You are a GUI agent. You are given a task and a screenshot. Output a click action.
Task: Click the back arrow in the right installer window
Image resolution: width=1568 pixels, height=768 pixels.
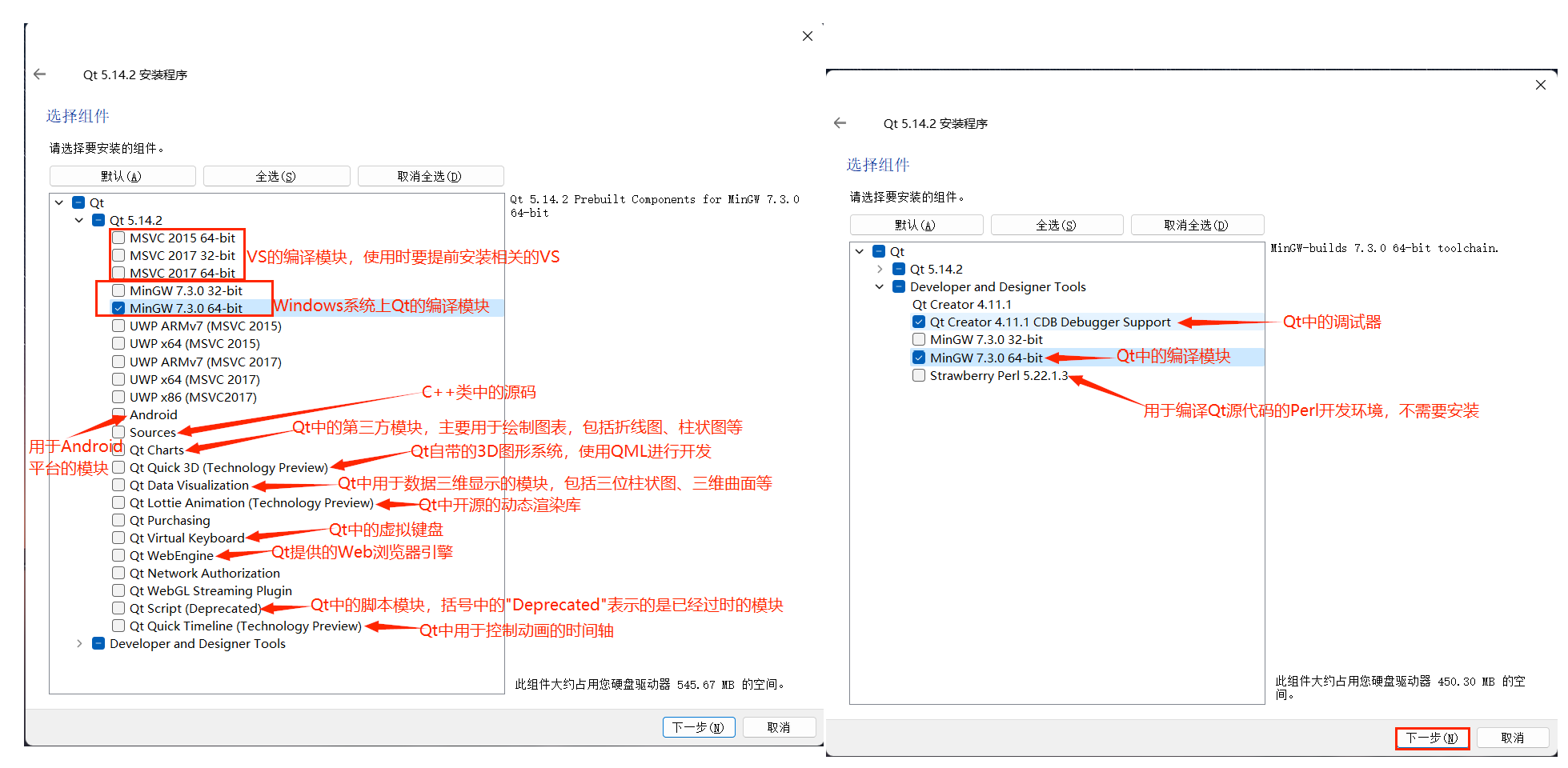(x=840, y=123)
